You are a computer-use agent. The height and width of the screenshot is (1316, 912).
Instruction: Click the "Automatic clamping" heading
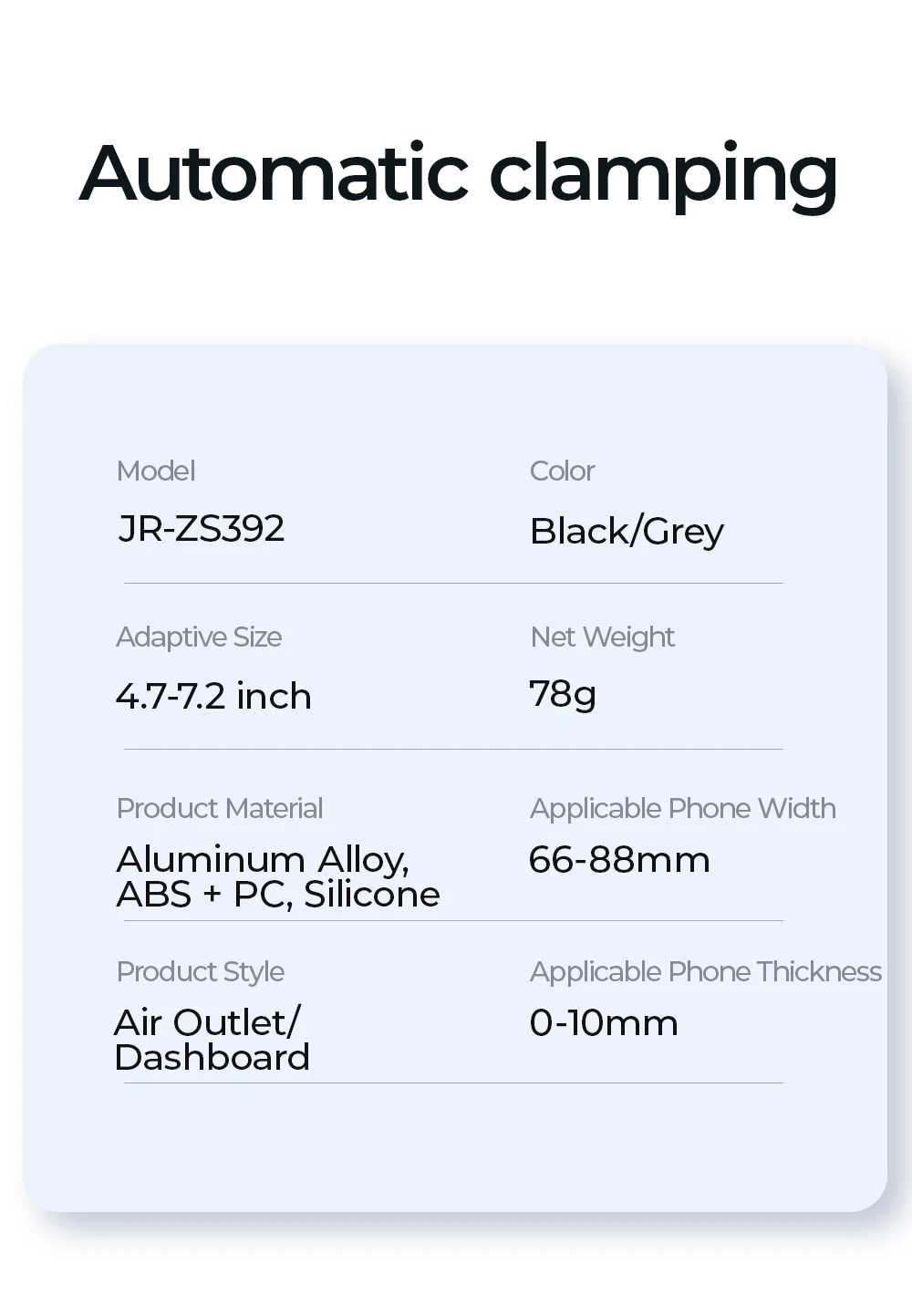[x=458, y=173]
